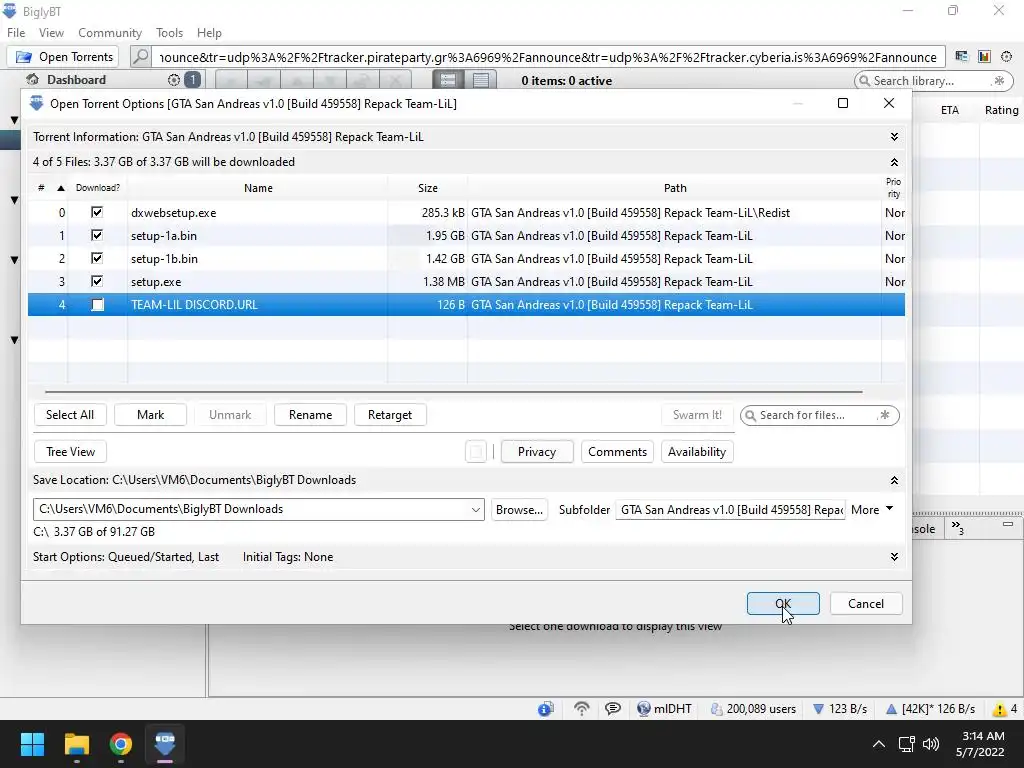Click the filter asterisk in Search for files
The image size is (1024, 768).
pyautogui.click(x=884, y=415)
